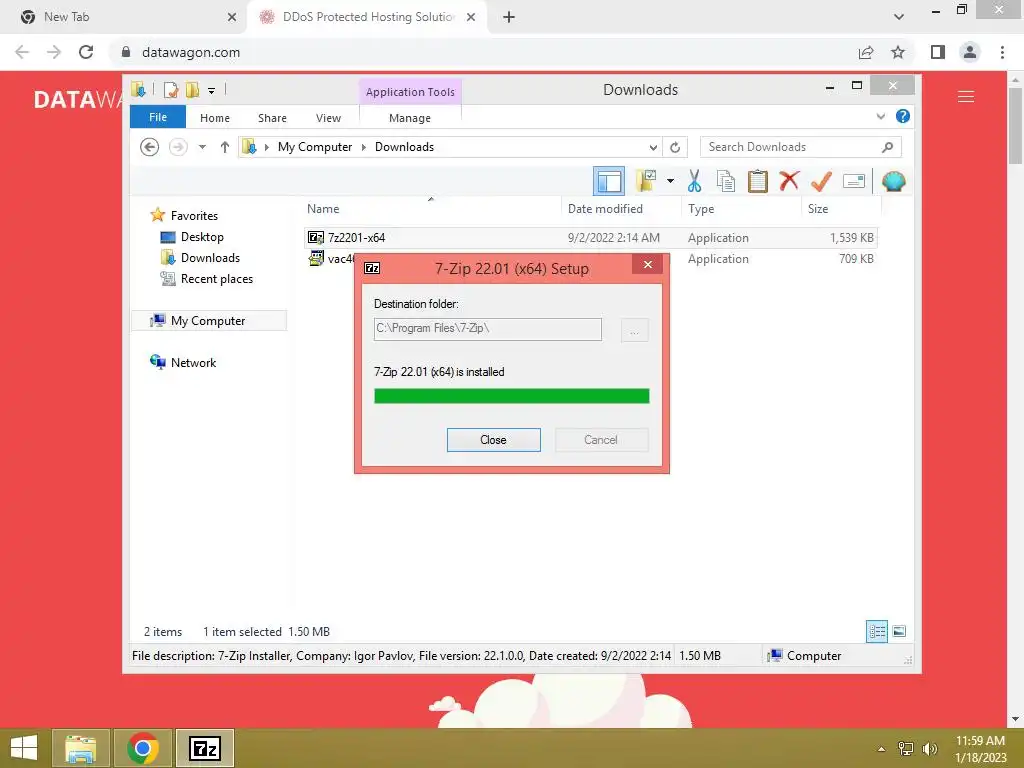The image size is (1024, 768).
Task: Open the DataWagon site hamburger menu
Action: pos(966,97)
